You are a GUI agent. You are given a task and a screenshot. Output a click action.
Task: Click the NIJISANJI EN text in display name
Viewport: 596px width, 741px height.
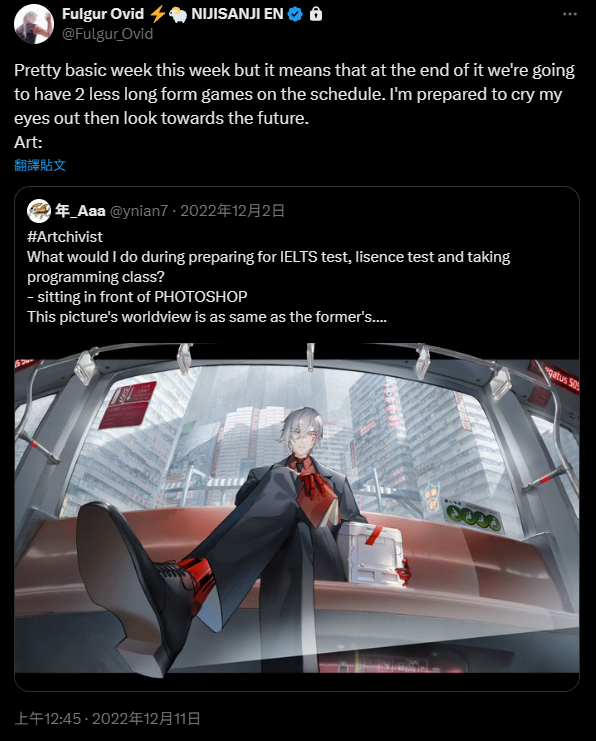[237, 14]
